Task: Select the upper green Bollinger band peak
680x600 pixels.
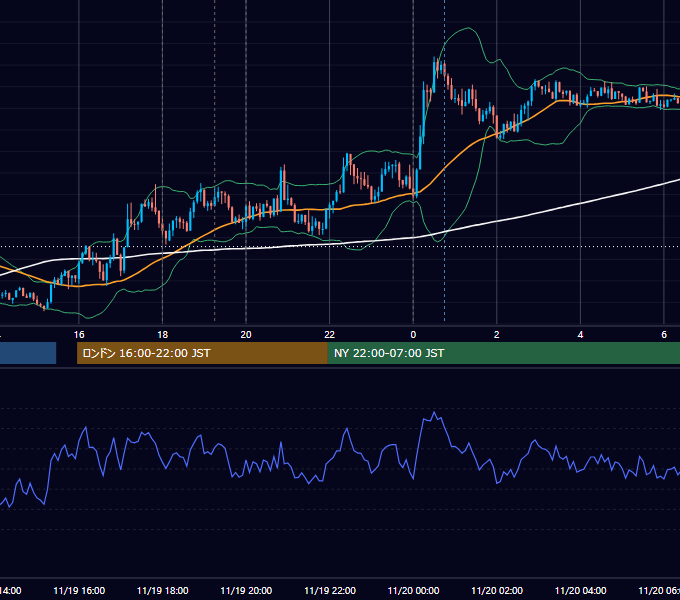Action: point(468,29)
